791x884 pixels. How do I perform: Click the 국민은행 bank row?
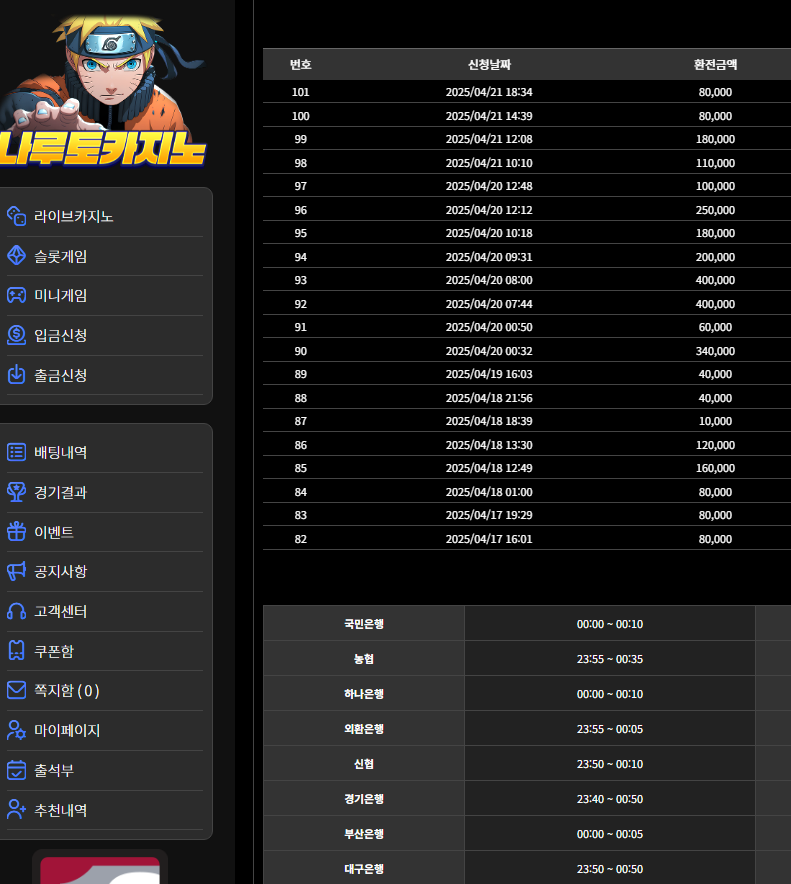364,624
